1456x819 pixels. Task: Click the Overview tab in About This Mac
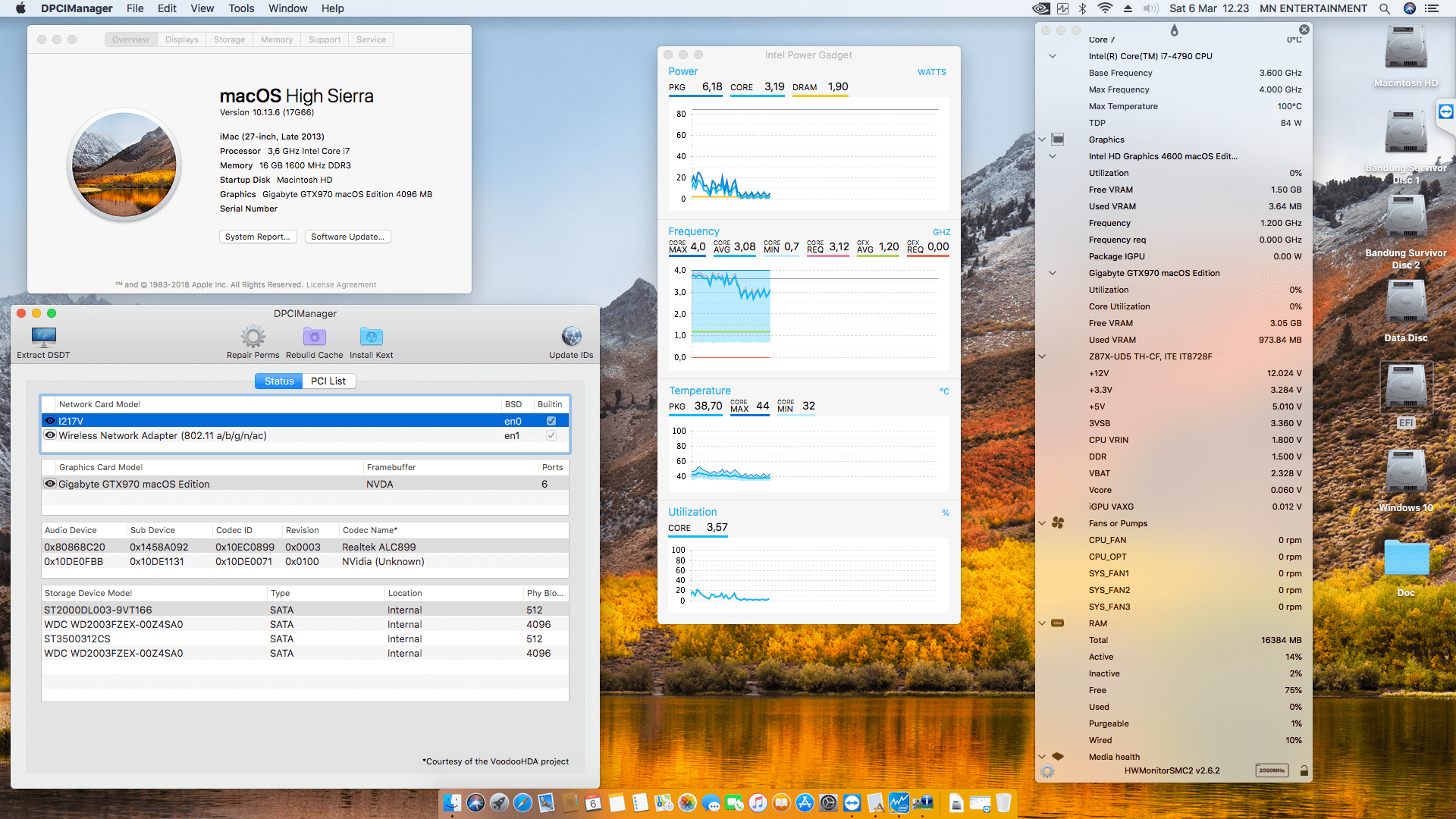click(130, 39)
